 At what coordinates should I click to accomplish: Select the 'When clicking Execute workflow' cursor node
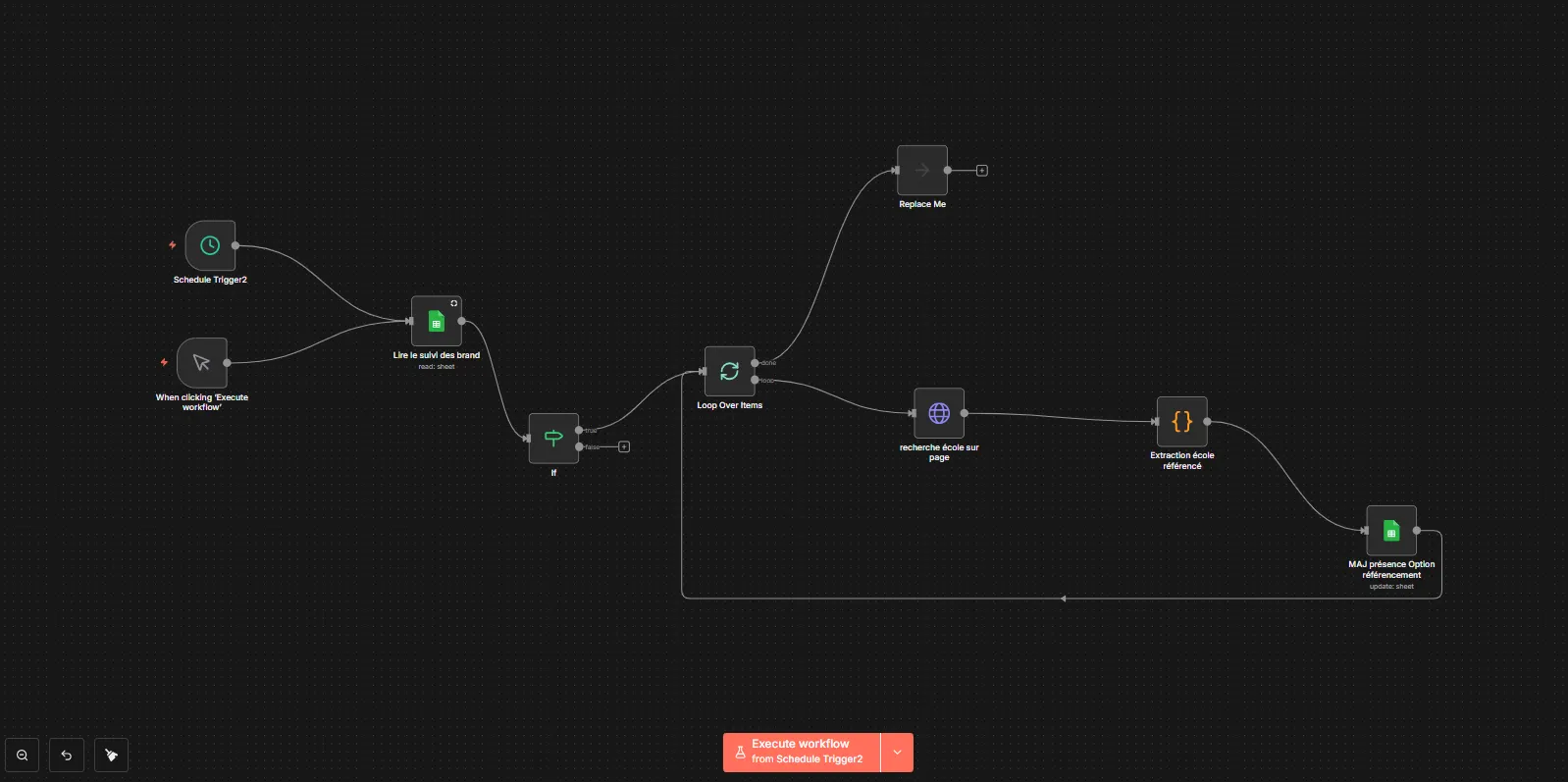202,363
